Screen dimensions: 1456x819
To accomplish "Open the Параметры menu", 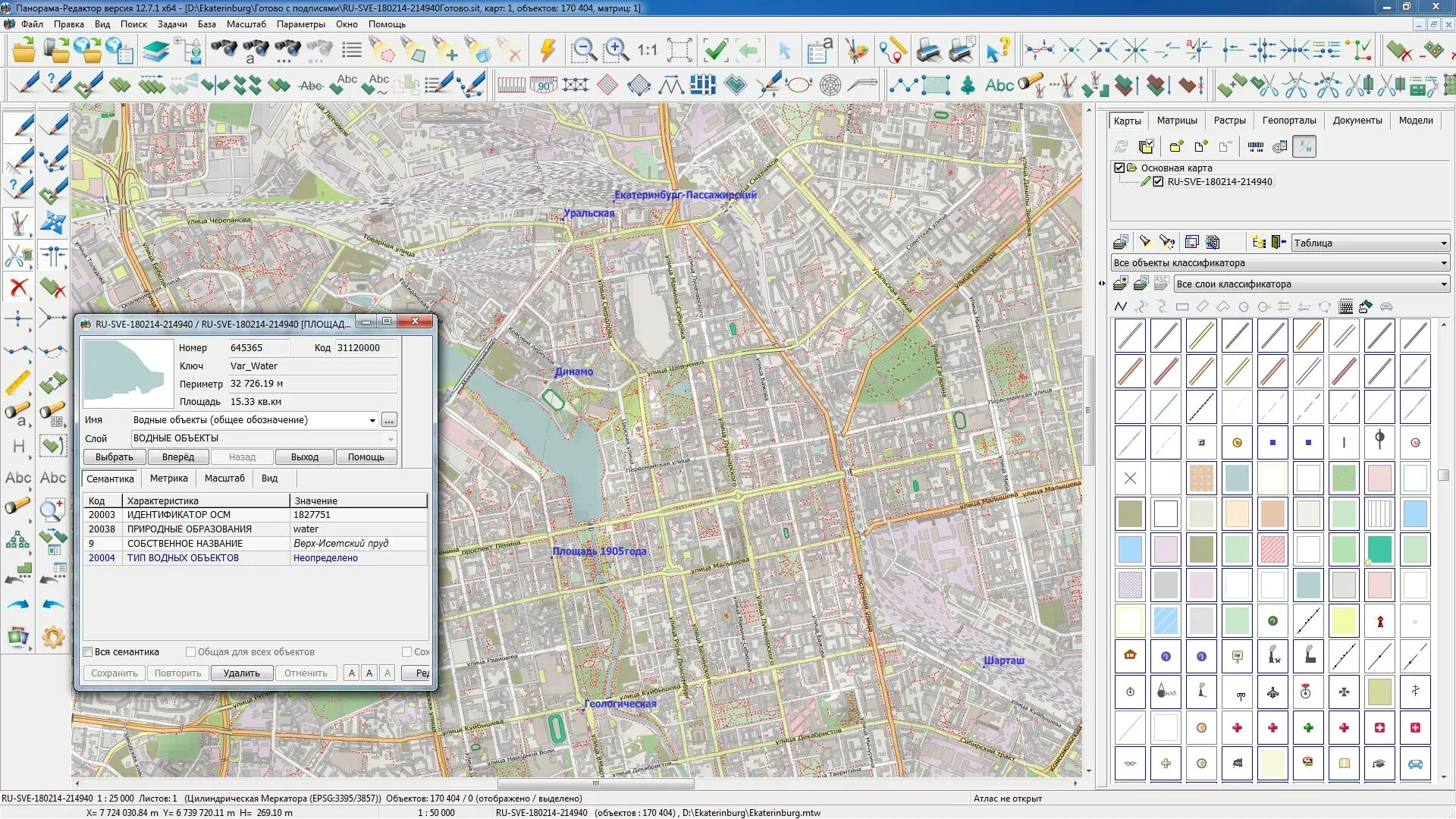I will 300,24.
